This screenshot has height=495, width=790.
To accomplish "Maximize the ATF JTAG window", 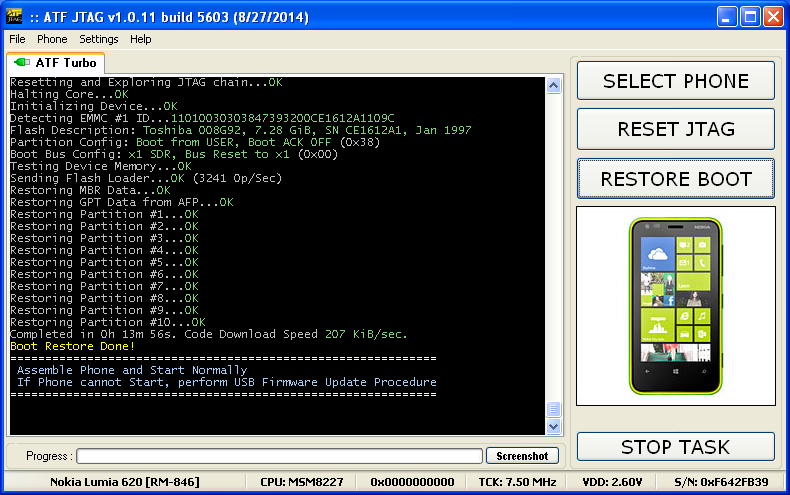I will click(x=750, y=17).
